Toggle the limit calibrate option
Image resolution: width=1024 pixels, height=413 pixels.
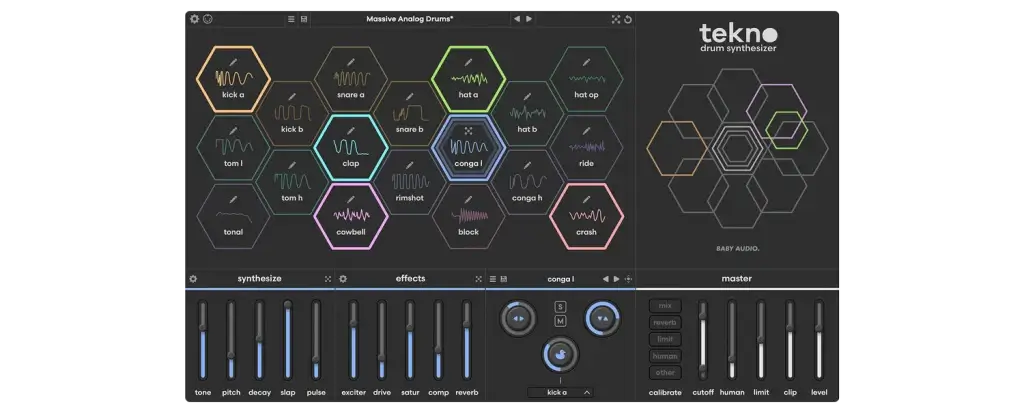pyautogui.click(x=665, y=339)
